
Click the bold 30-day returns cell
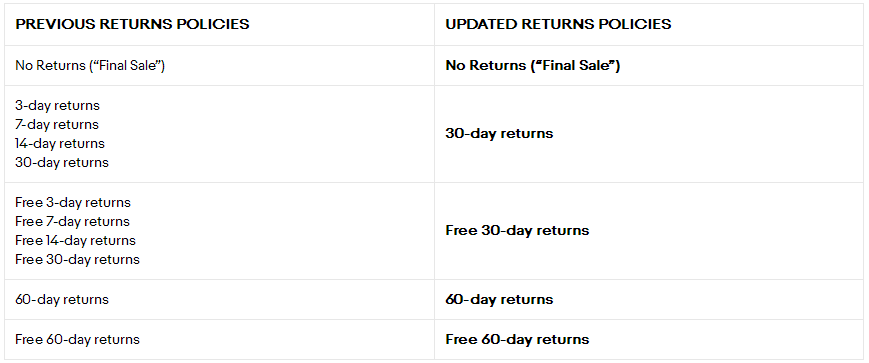(x=499, y=134)
